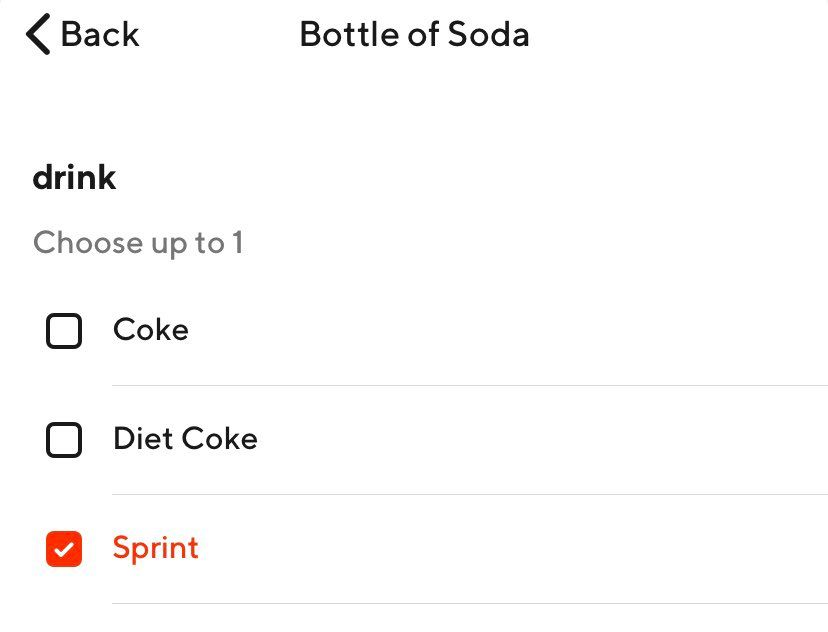
Task: Click the divider line below Diet Coke
Action: (470, 494)
